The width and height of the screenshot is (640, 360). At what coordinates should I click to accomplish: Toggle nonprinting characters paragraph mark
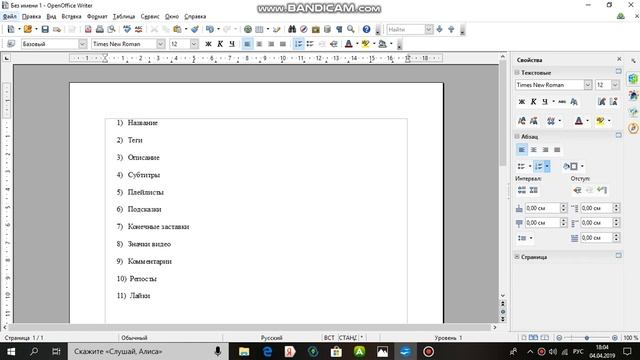(339, 29)
